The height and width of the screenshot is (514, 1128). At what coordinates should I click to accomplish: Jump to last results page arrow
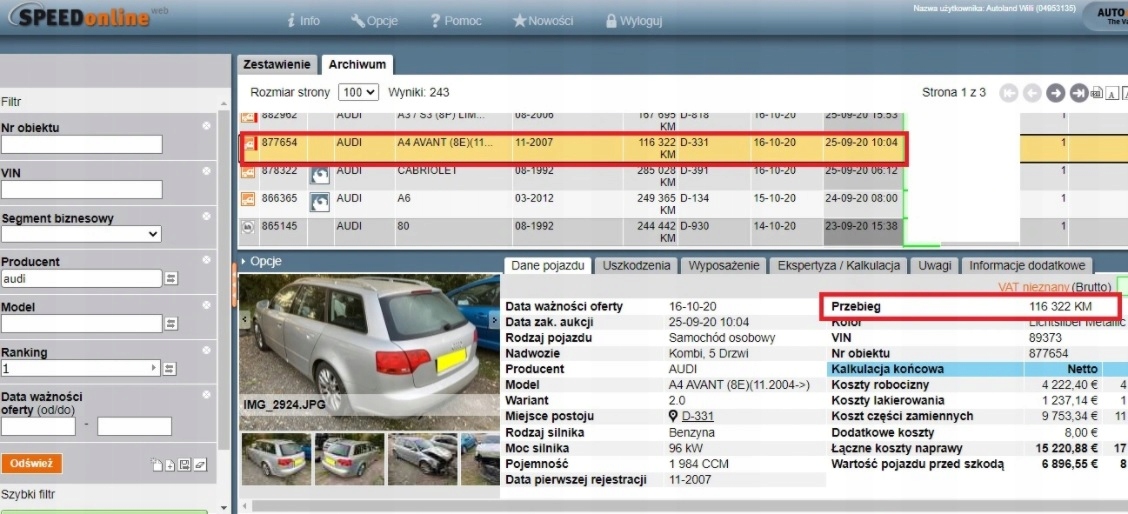[x=1078, y=93]
